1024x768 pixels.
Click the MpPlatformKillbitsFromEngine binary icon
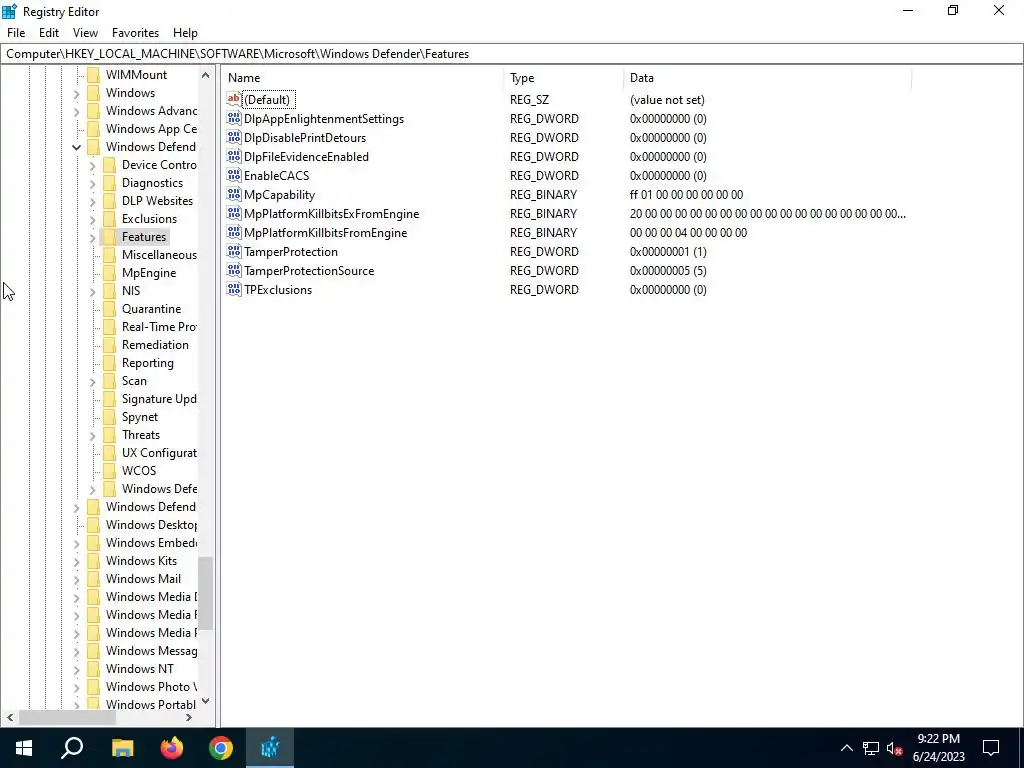(233, 232)
